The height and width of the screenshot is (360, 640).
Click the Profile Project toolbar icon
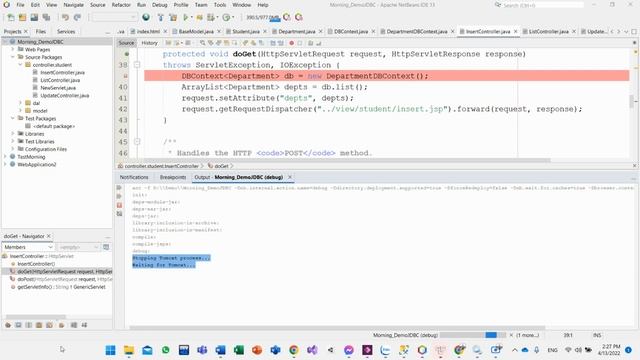point(226,18)
